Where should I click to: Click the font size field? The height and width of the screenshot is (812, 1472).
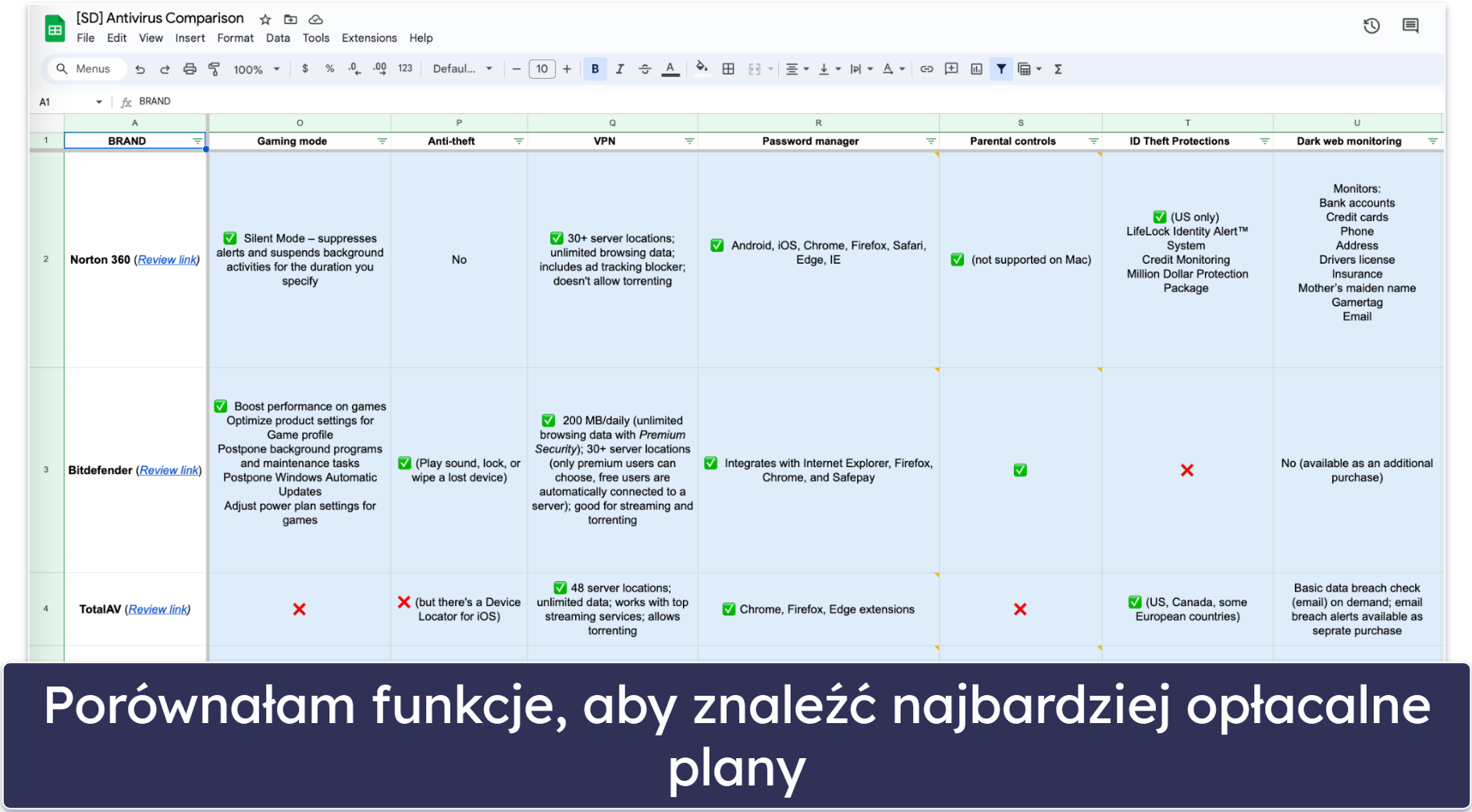[x=542, y=69]
